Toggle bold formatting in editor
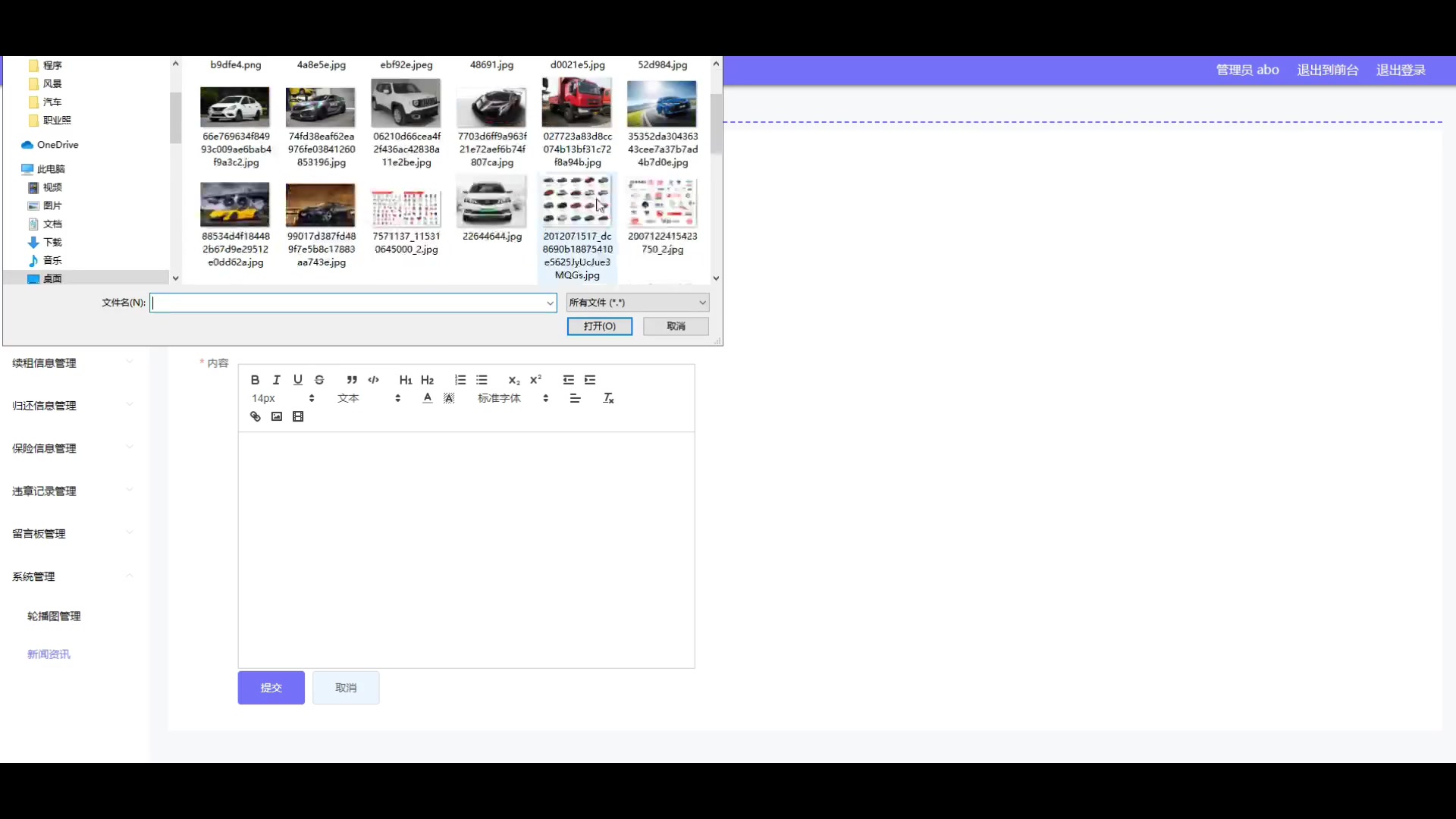Image resolution: width=1456 pixels, height=819 pixels. pyautogui.click(x=255, y=380)
